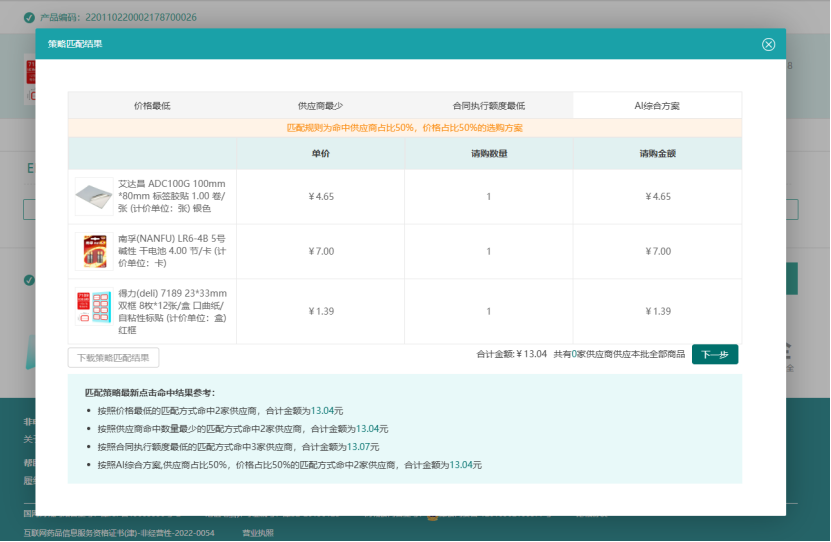Image resolution: width=831 pixels, height=542 pixels.
Task: Click the supplier count 0 in summary
Action: pos(574,354)
